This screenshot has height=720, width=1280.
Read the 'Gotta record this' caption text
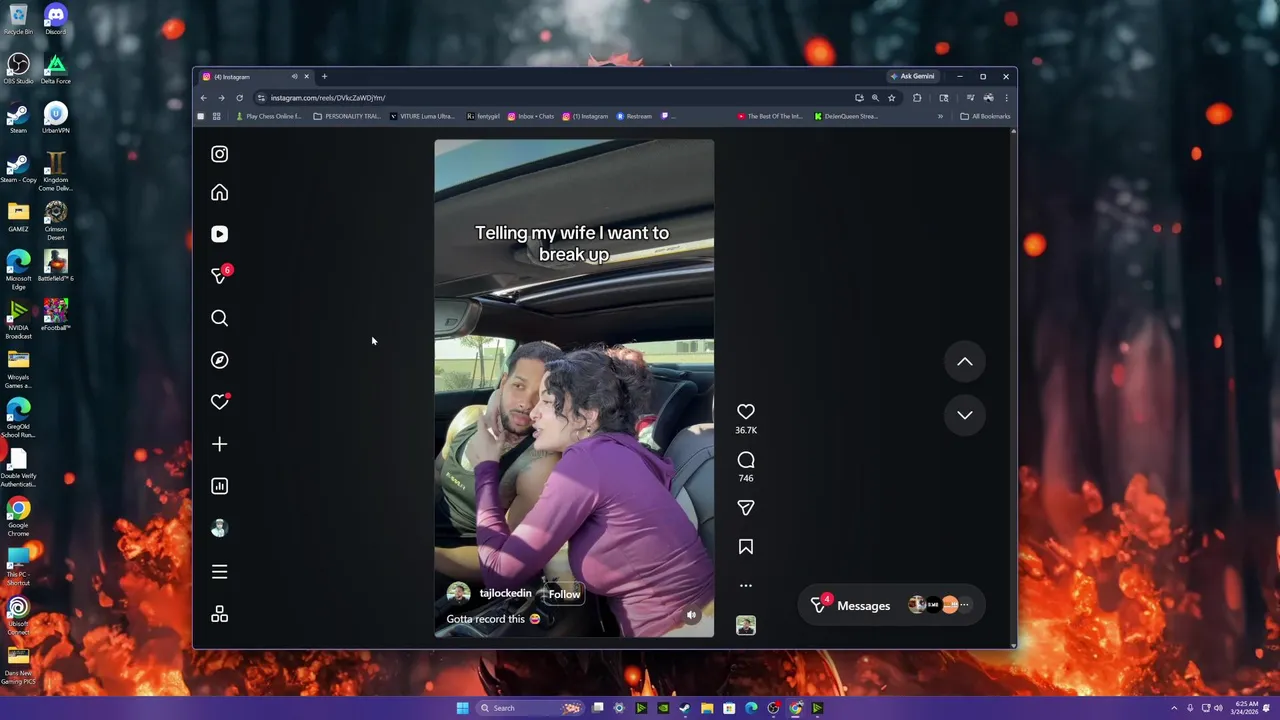(x=493, y=619)
